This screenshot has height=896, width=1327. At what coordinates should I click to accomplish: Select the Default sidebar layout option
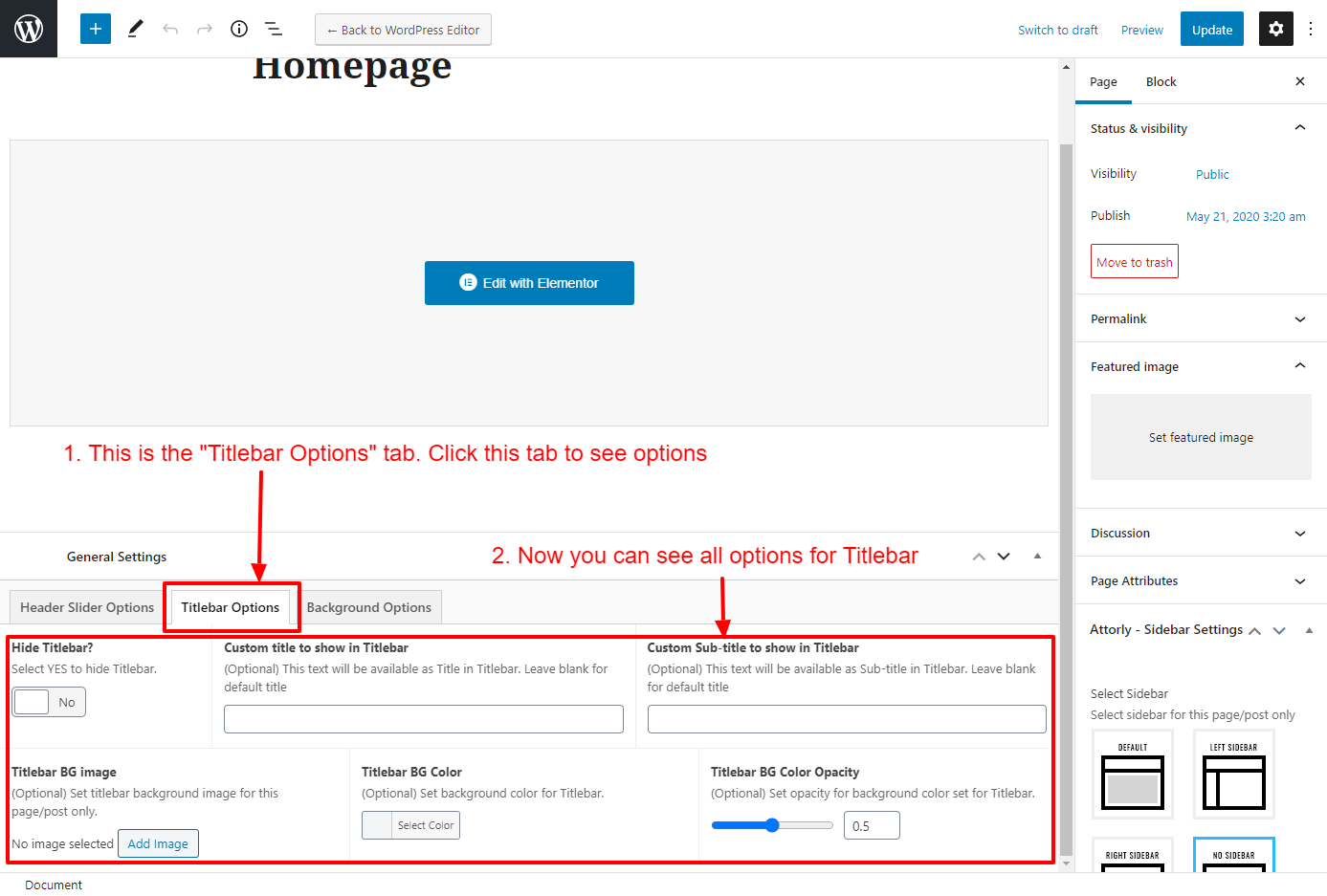click(x=1132, y=775)
